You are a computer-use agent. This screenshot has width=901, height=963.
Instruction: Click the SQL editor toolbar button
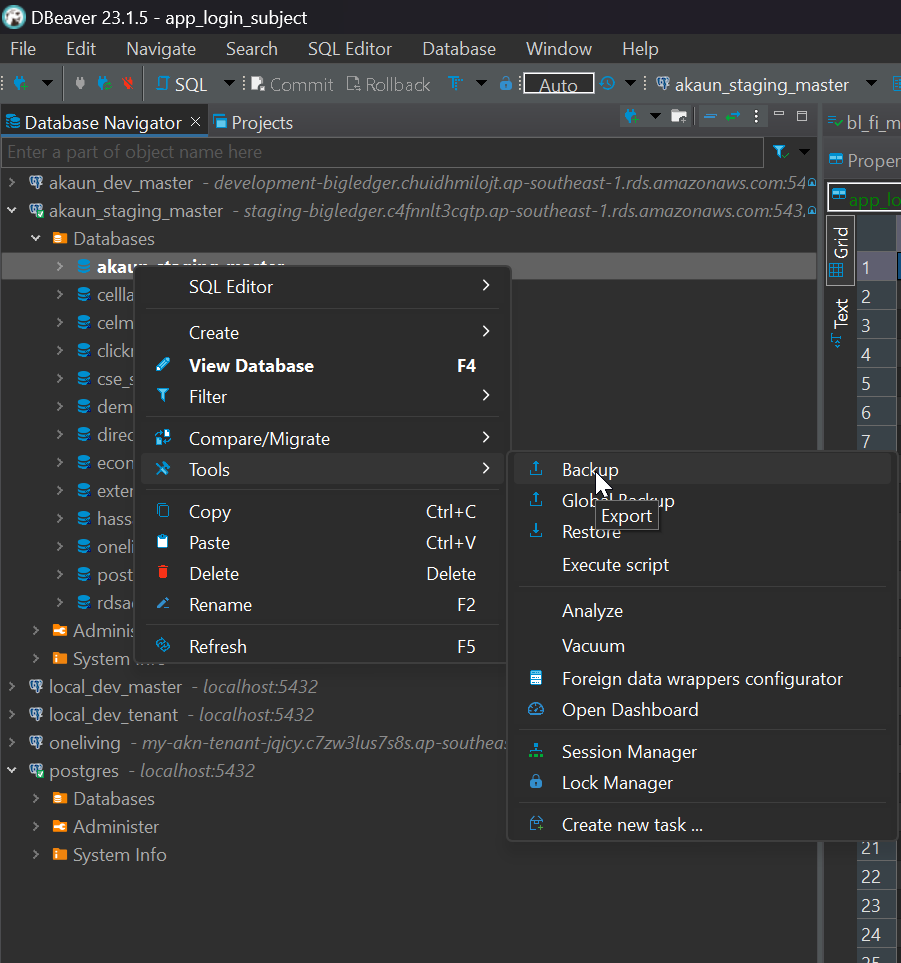(181, 85)
